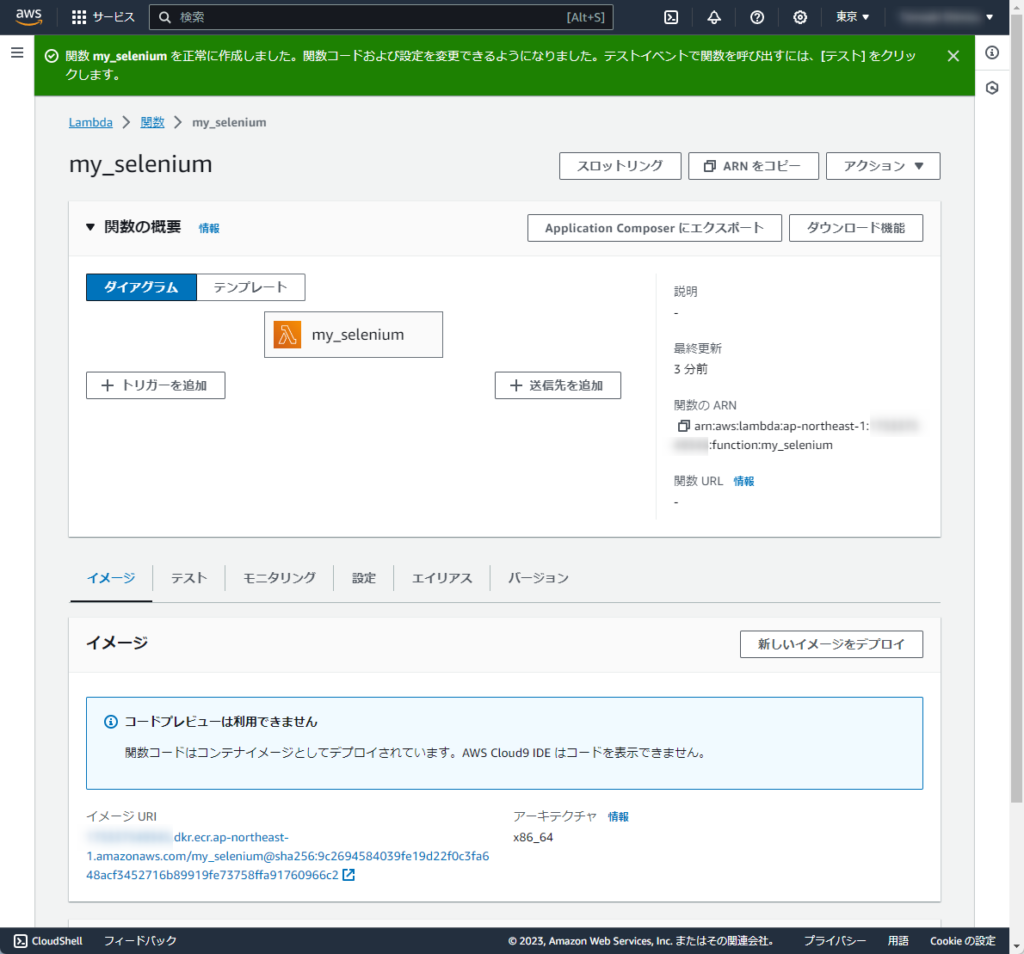The height and width of the screenshot is (954, 1024).
Task: Open the 用語 footer link
Action: click(898, 941)
